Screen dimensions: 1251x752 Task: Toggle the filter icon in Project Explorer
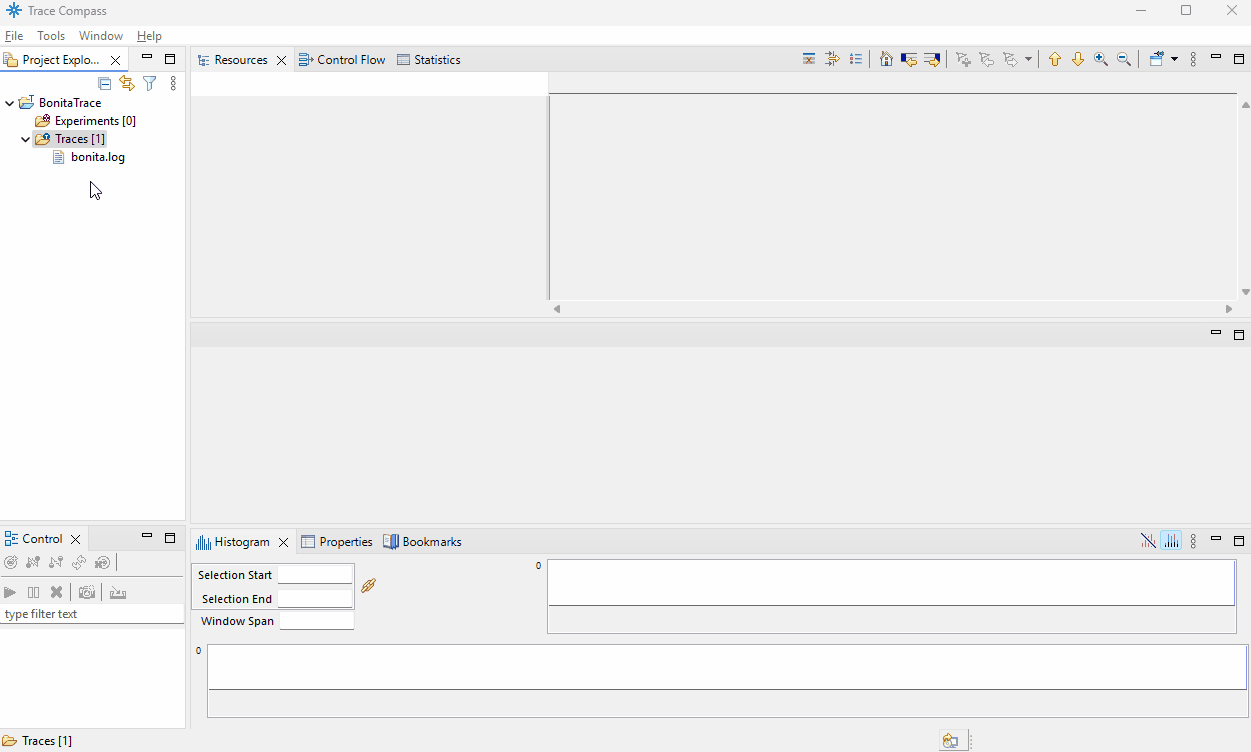pyautogui.click(x=149, y=83)
